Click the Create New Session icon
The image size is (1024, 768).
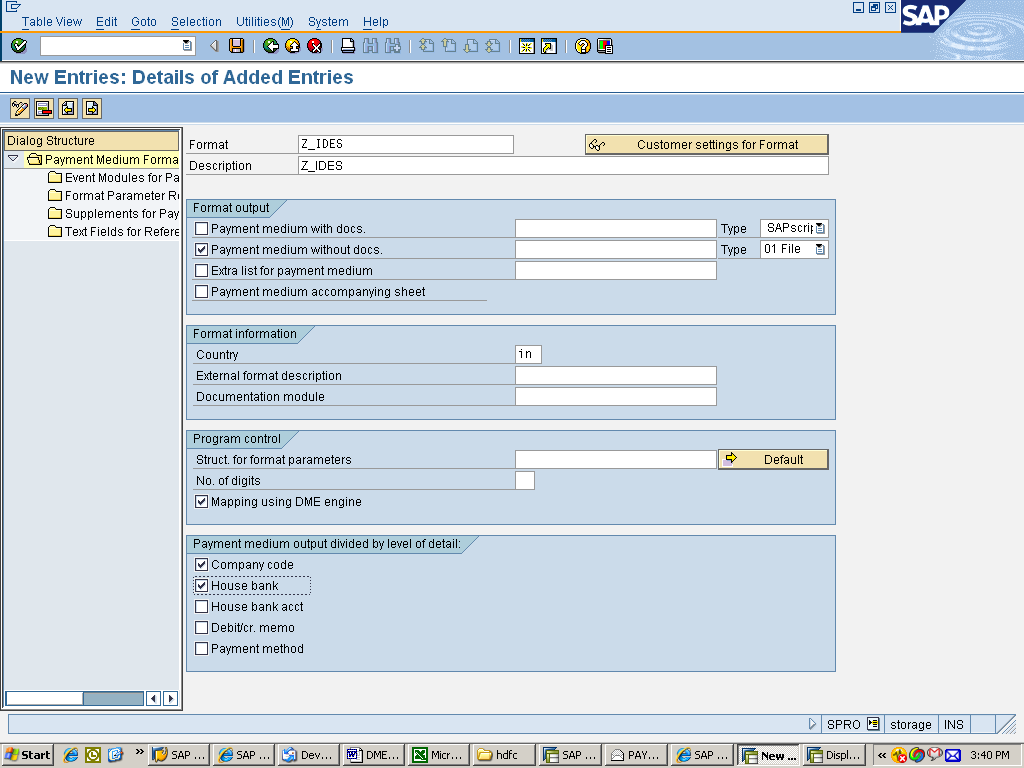point(526,46)
